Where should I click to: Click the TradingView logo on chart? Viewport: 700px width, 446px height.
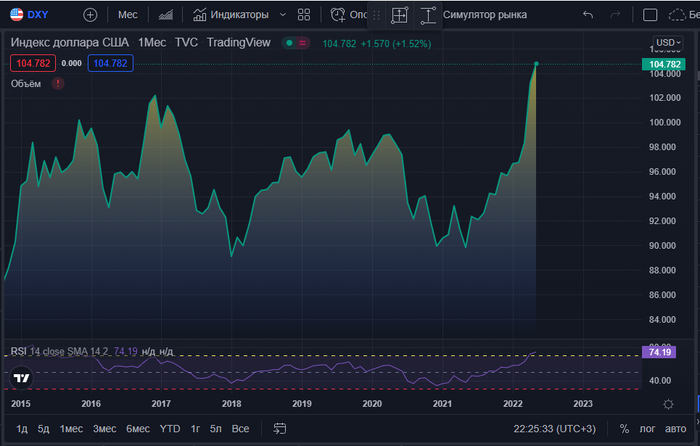pyautogui.click(x=20, y=379)
